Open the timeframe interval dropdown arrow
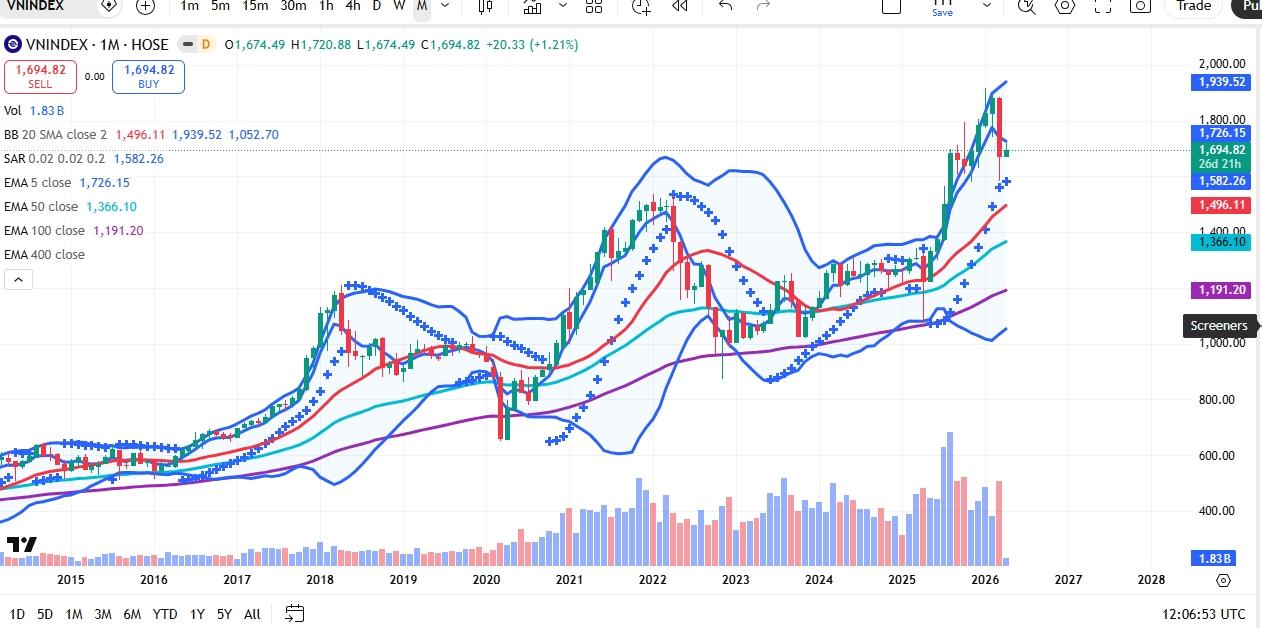 [x=445, y=6]
